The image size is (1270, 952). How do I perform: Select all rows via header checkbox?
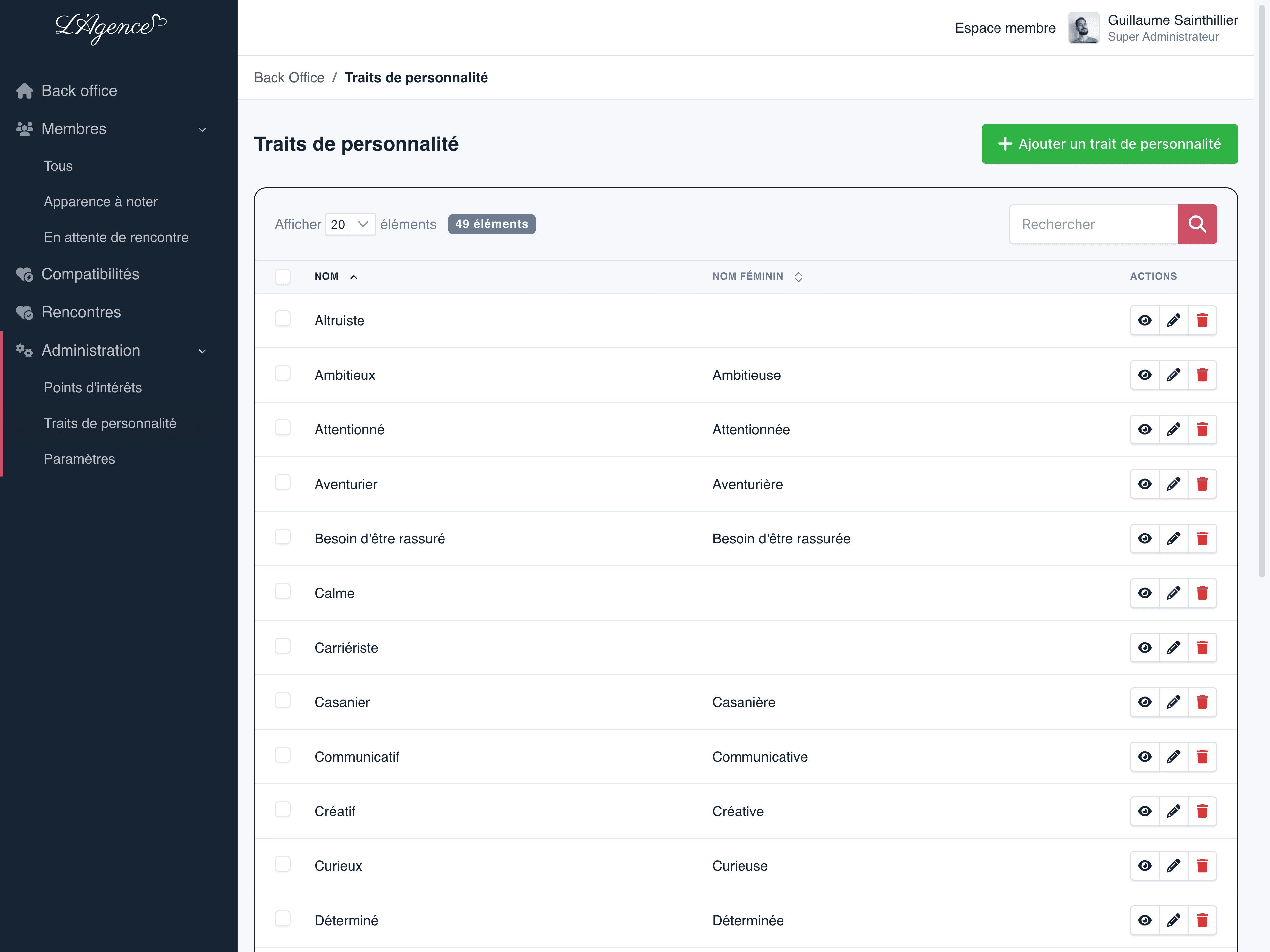point(283,276)
